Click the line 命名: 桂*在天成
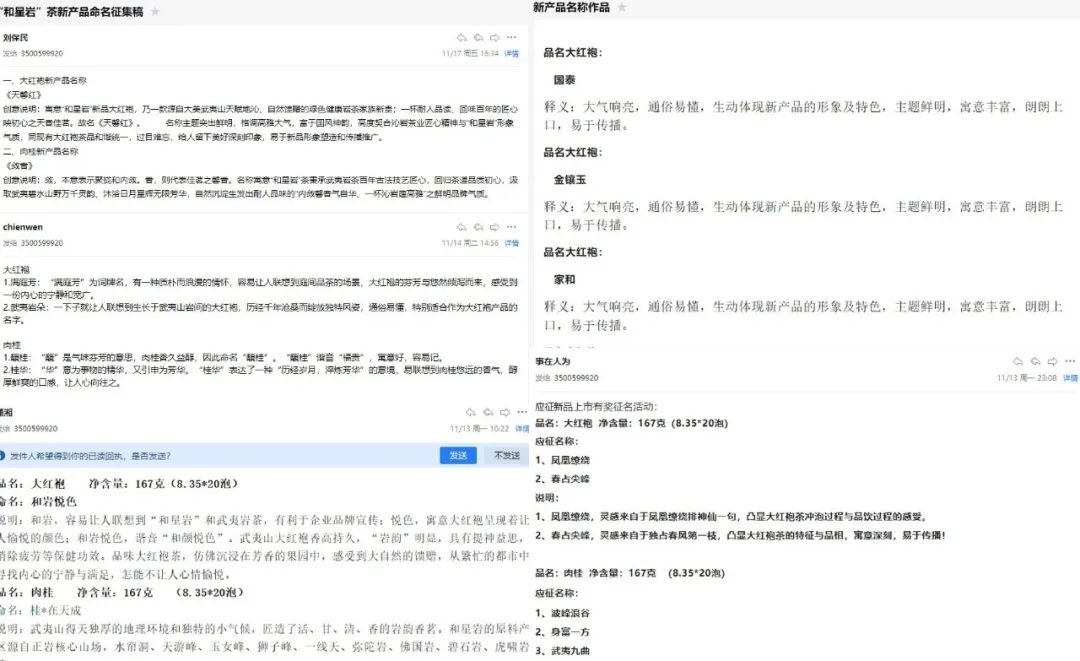 (x=41, y=611)
